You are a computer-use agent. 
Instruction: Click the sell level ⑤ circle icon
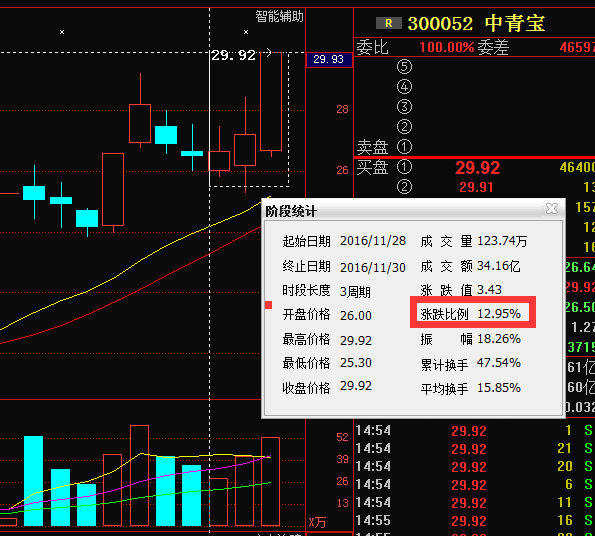pos(404,66)
